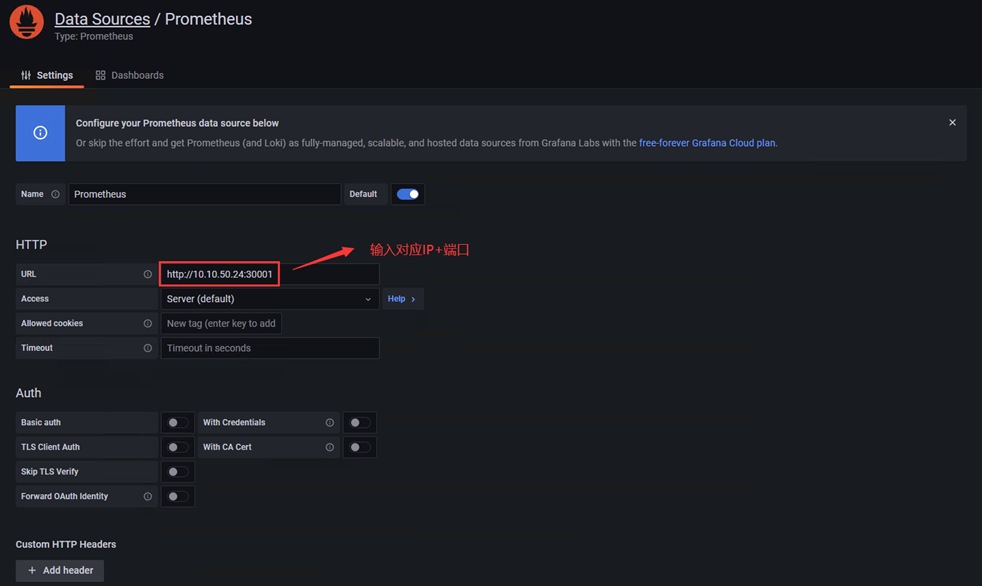The height and width of the screenshot is (586, 982).
Task: Open the Access Server (default) dropdown
Action: click(270, 299)
